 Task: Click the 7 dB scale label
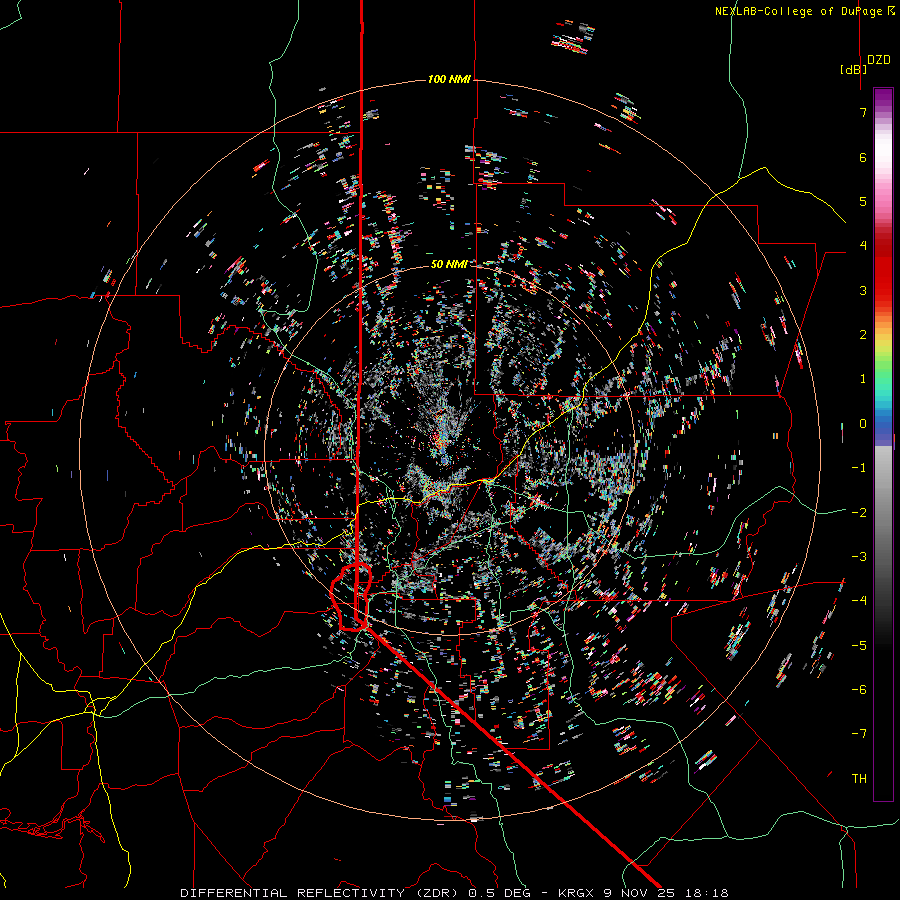[863, 112]
